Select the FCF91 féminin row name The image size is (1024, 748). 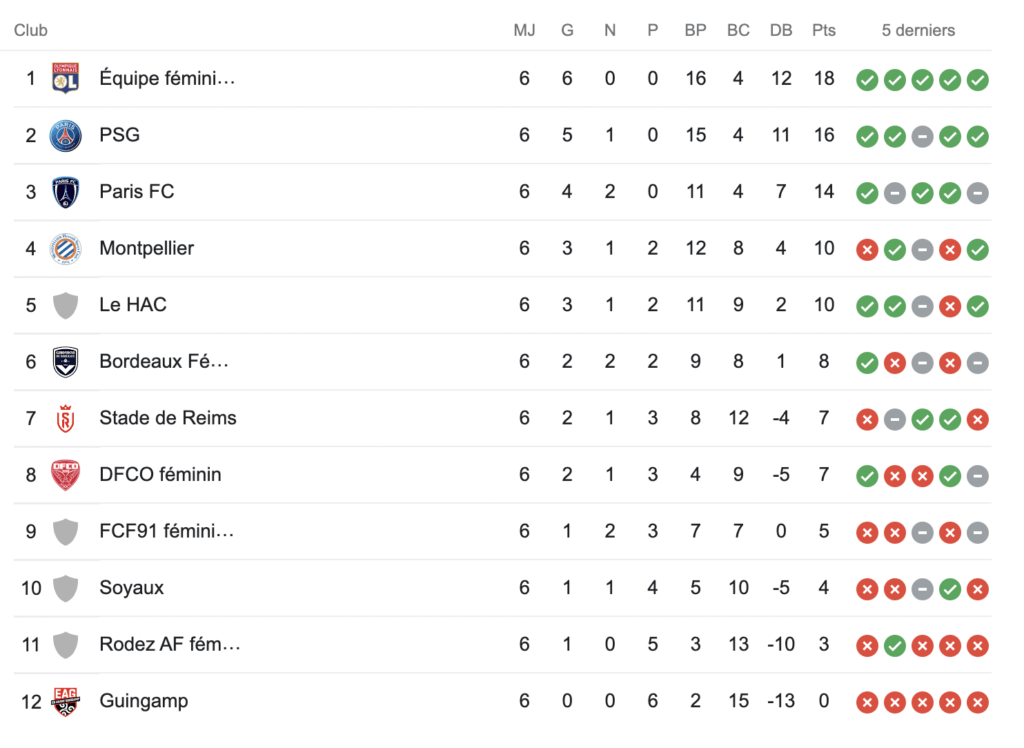167,531
